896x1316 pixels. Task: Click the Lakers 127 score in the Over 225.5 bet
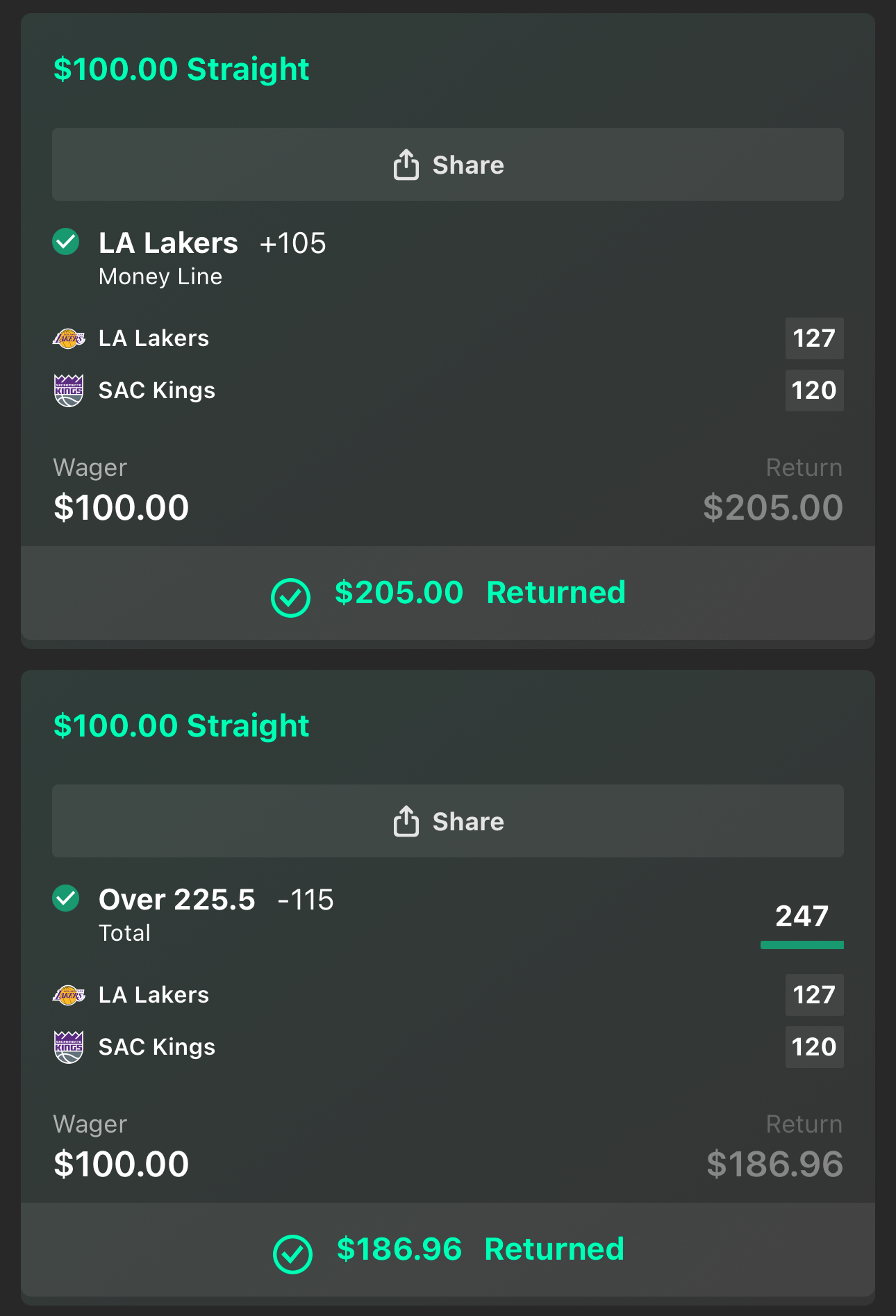coord(814,995)
